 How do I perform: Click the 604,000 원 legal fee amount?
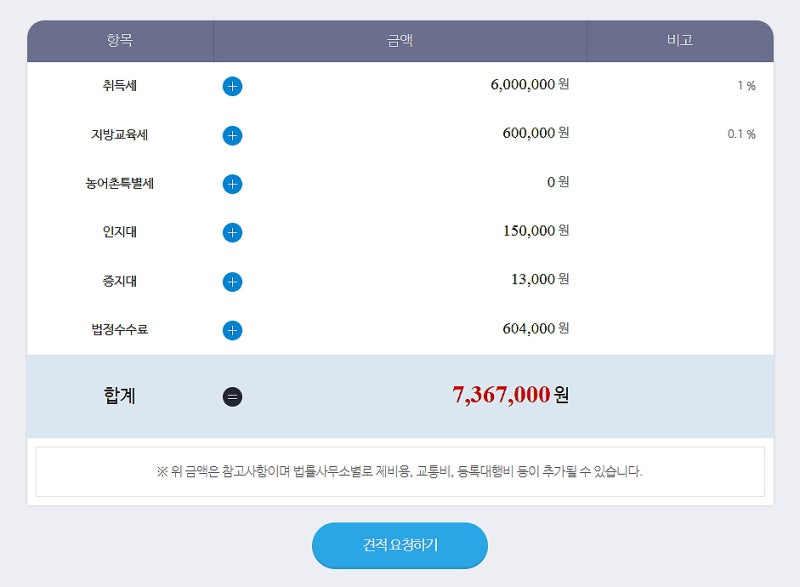click(536, 328)
